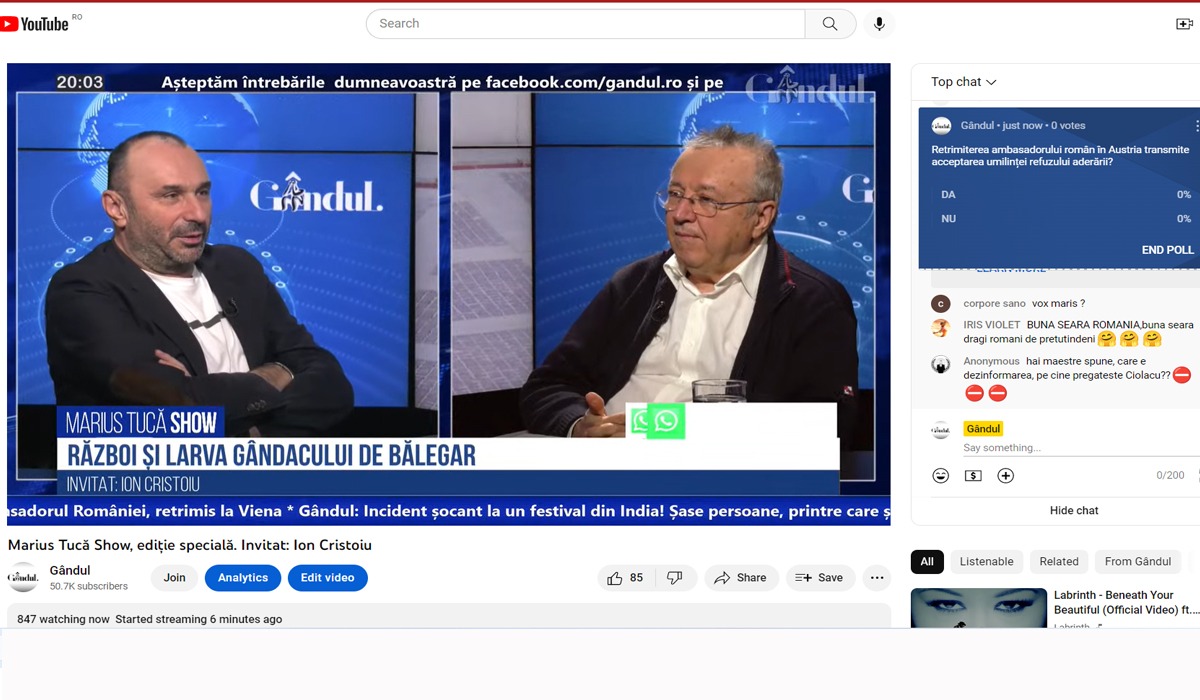Click the '50.7K subscribers' text
The width and height of the screenshot is (1200, 700).
[x=89, y=586]
